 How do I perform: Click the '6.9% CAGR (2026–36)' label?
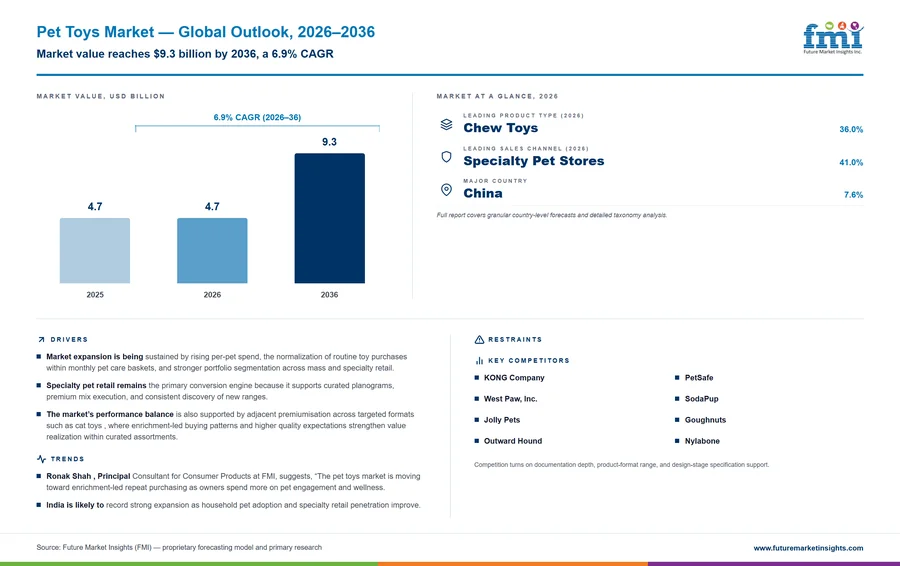[x=257, y=117]
